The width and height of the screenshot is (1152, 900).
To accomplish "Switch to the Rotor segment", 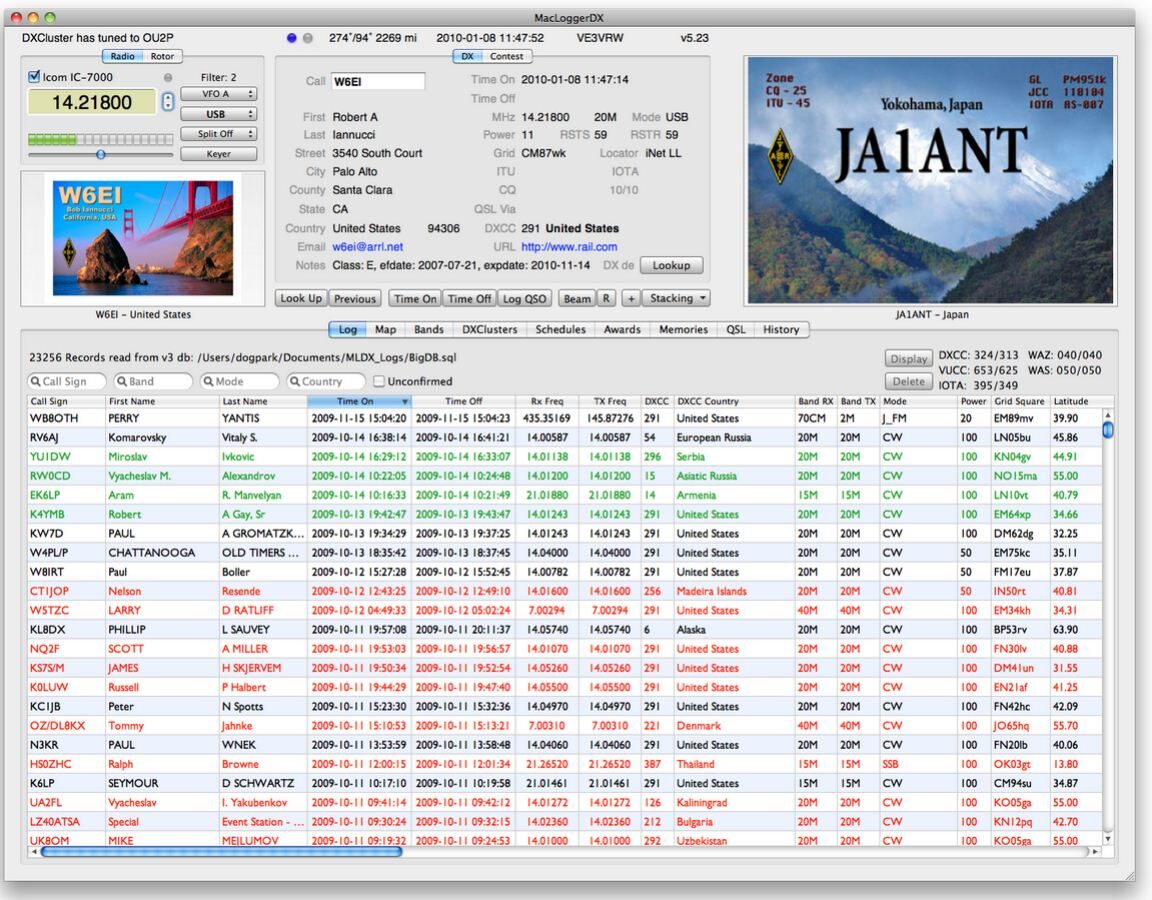I will tap(162, 57).
